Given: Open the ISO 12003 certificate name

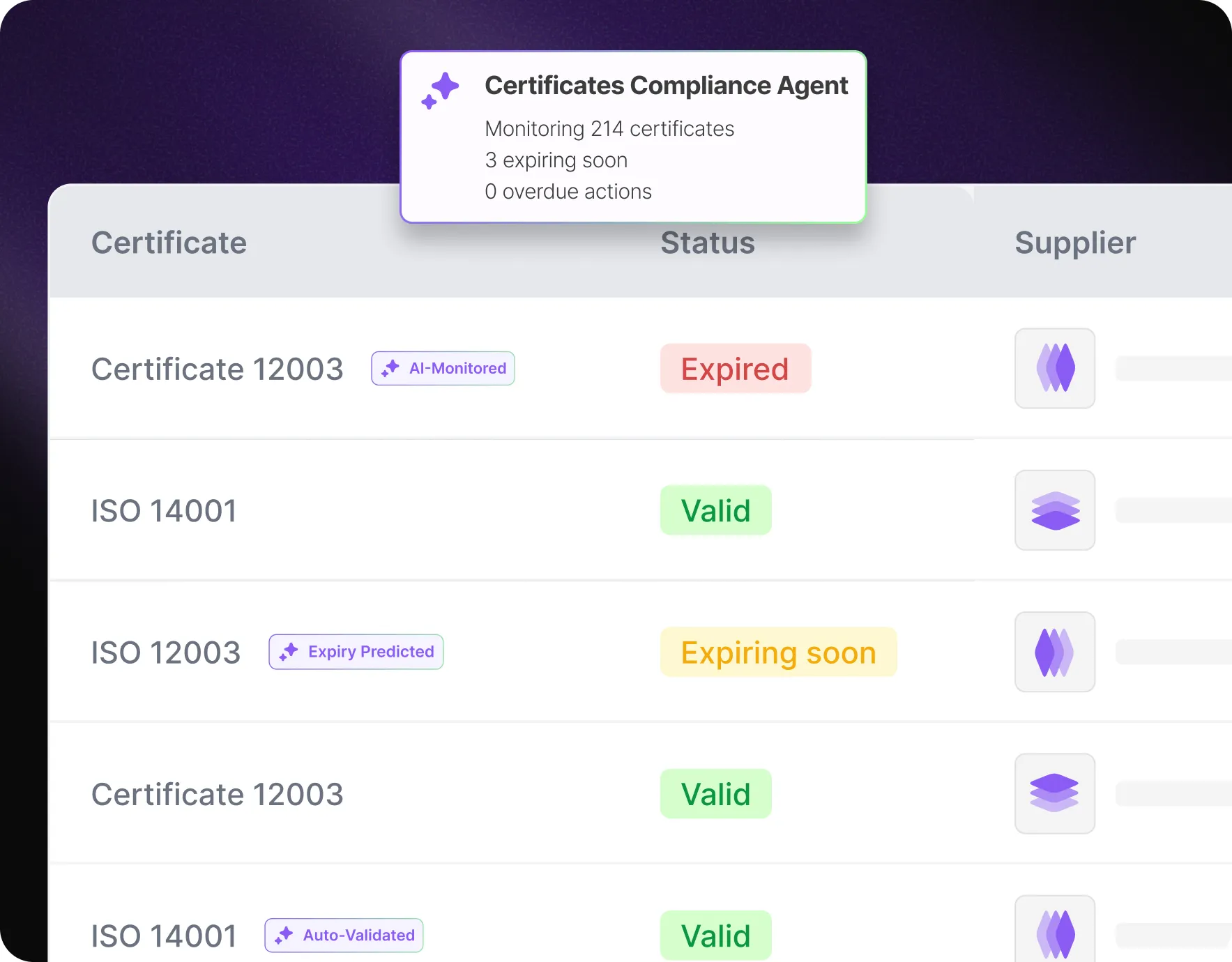Looking at the screenshot, I should tap(166, 652).
